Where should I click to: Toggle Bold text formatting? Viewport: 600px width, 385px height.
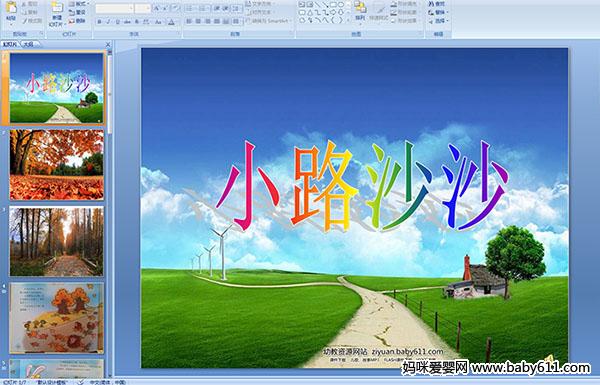click(x=99, y=22)
